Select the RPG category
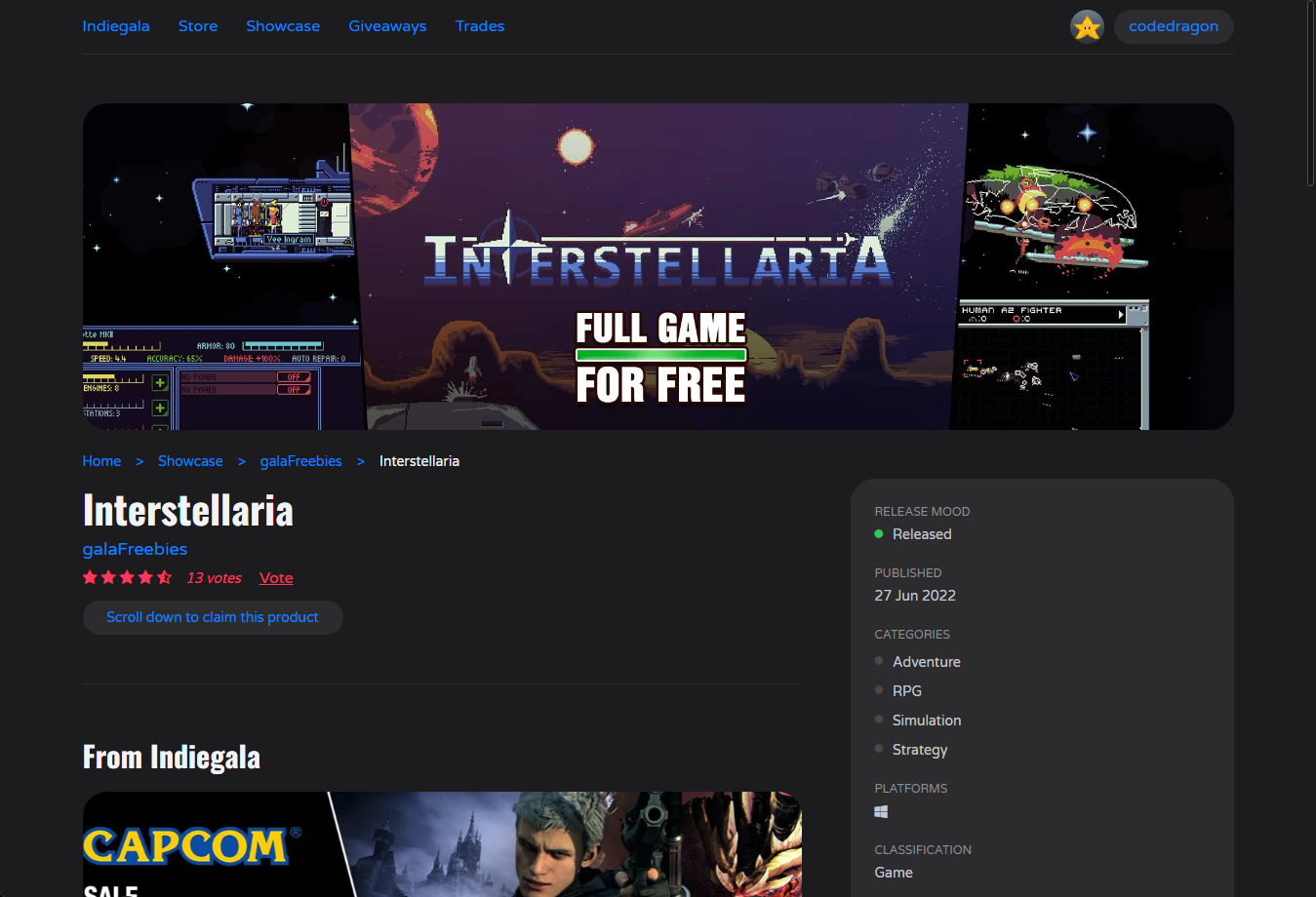Screen dimensions: 1316x897 pos(907,691)
